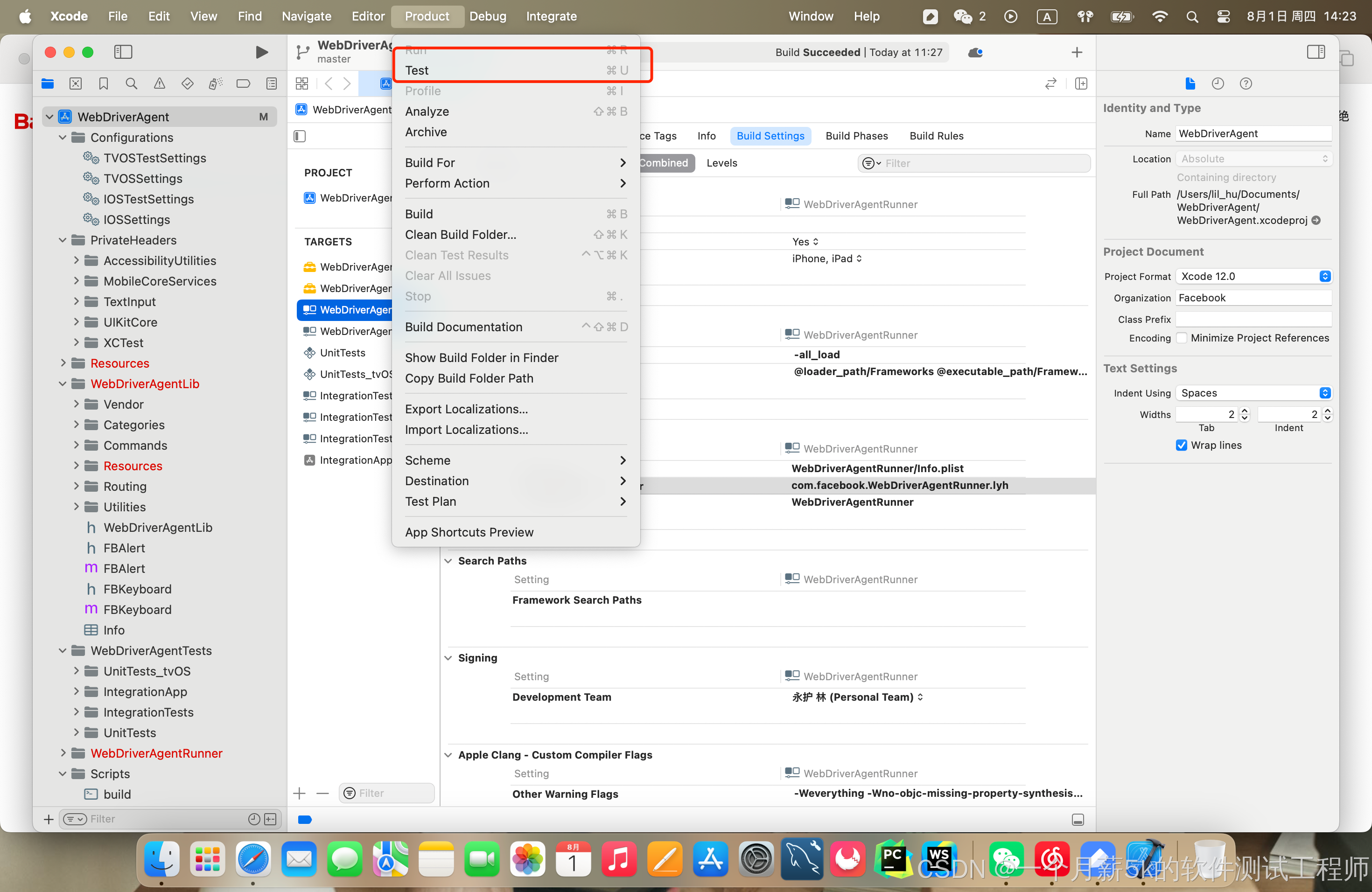Enable Minimize Project References checkbox

click(x=1182, y=338)
